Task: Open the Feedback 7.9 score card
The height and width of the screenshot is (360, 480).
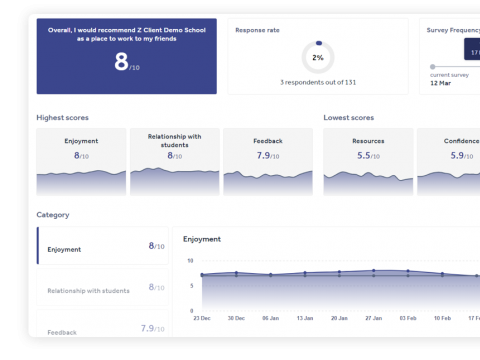Action: point(268,162)
